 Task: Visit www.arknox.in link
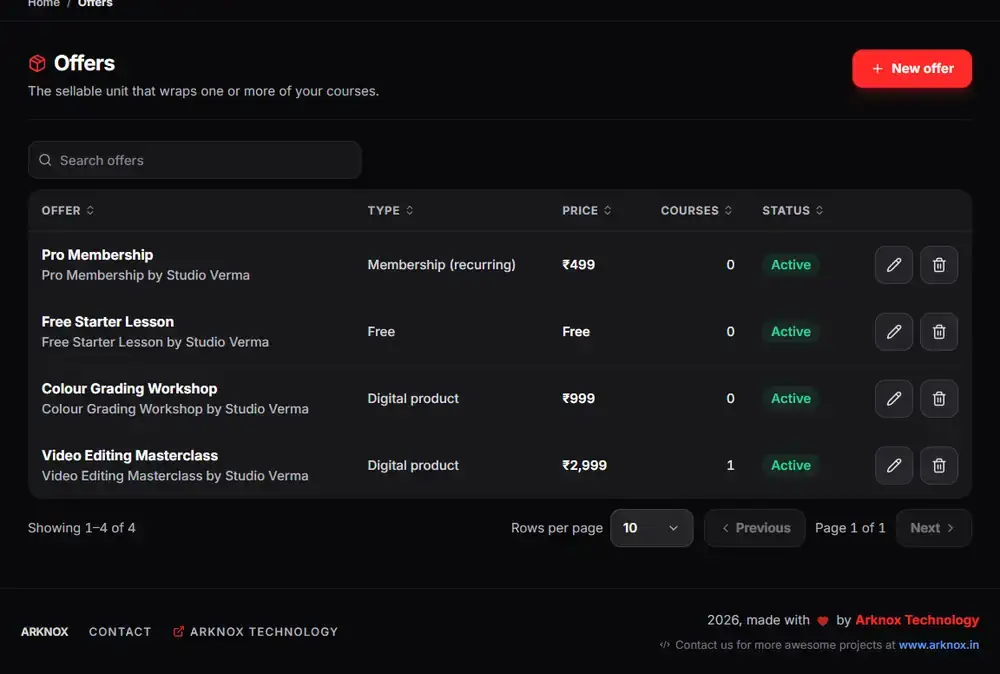click(x=938, y=645)
